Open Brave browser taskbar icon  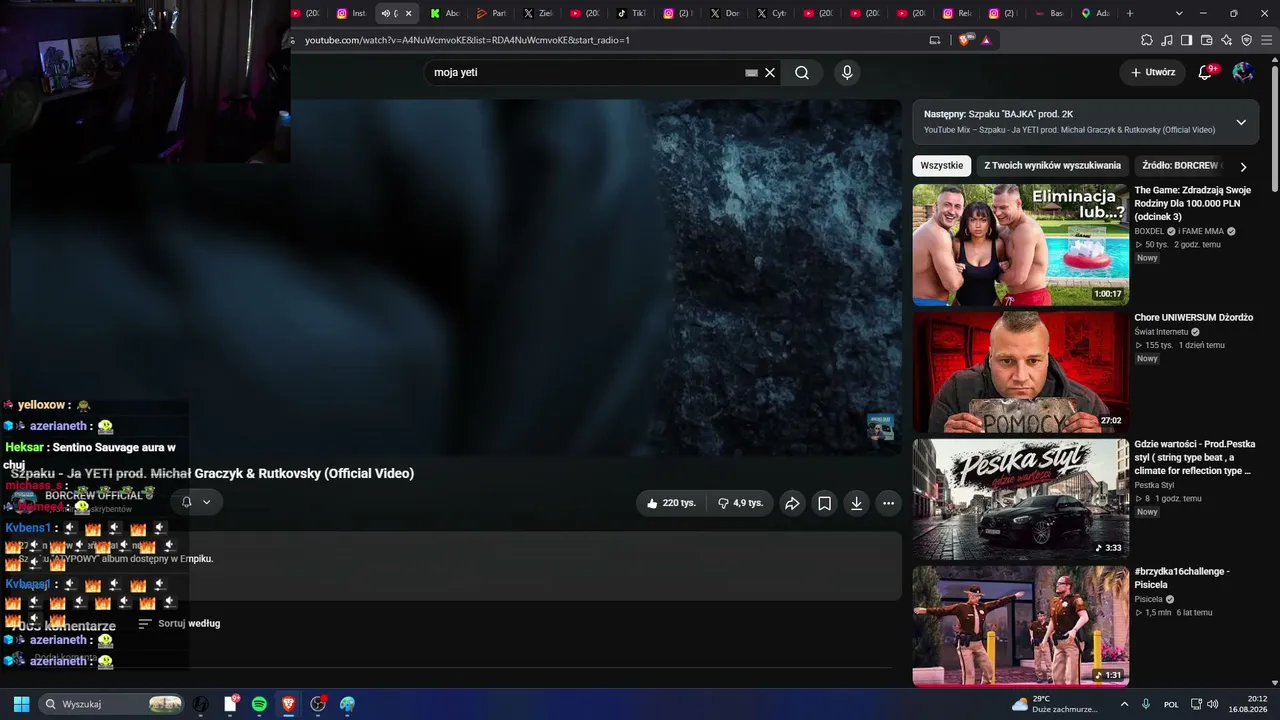[x=288, y=704]
